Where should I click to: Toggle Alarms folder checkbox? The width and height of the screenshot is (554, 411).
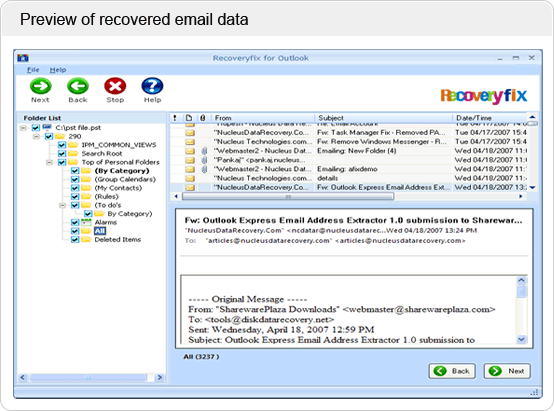tap(75, 222)
